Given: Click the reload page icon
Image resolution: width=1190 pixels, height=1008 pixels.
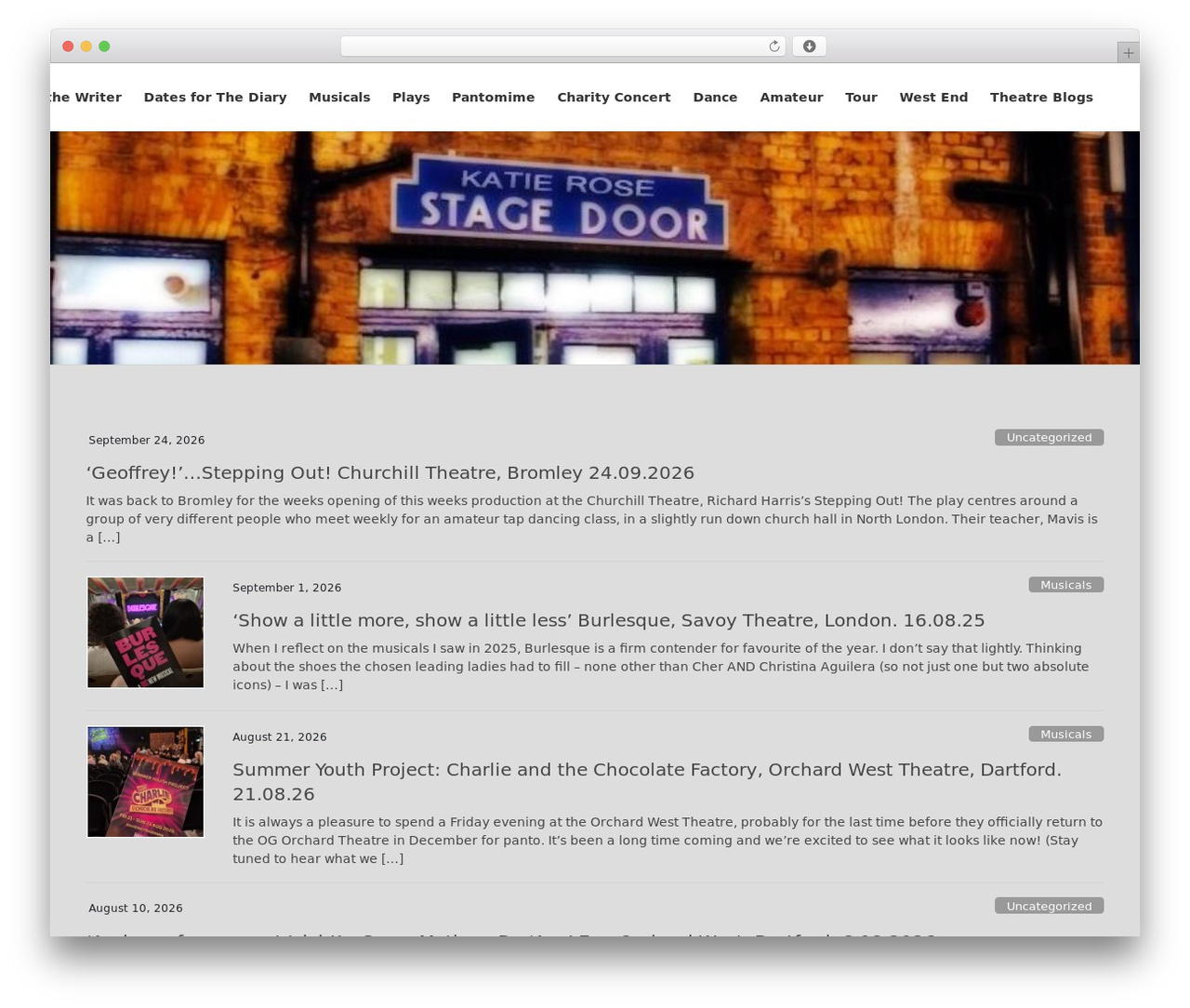Looking at the screenshot, I should tap(773, 46).
